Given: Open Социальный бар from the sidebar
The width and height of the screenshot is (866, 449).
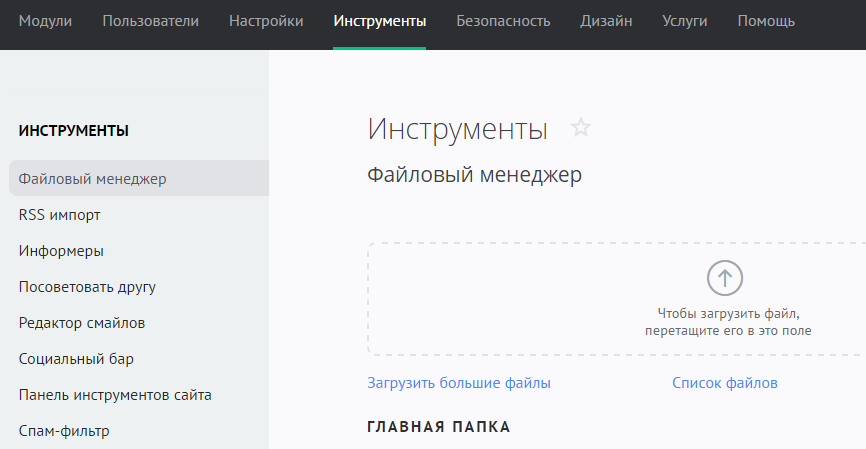Looking at the screenshot, I should 76,359.
